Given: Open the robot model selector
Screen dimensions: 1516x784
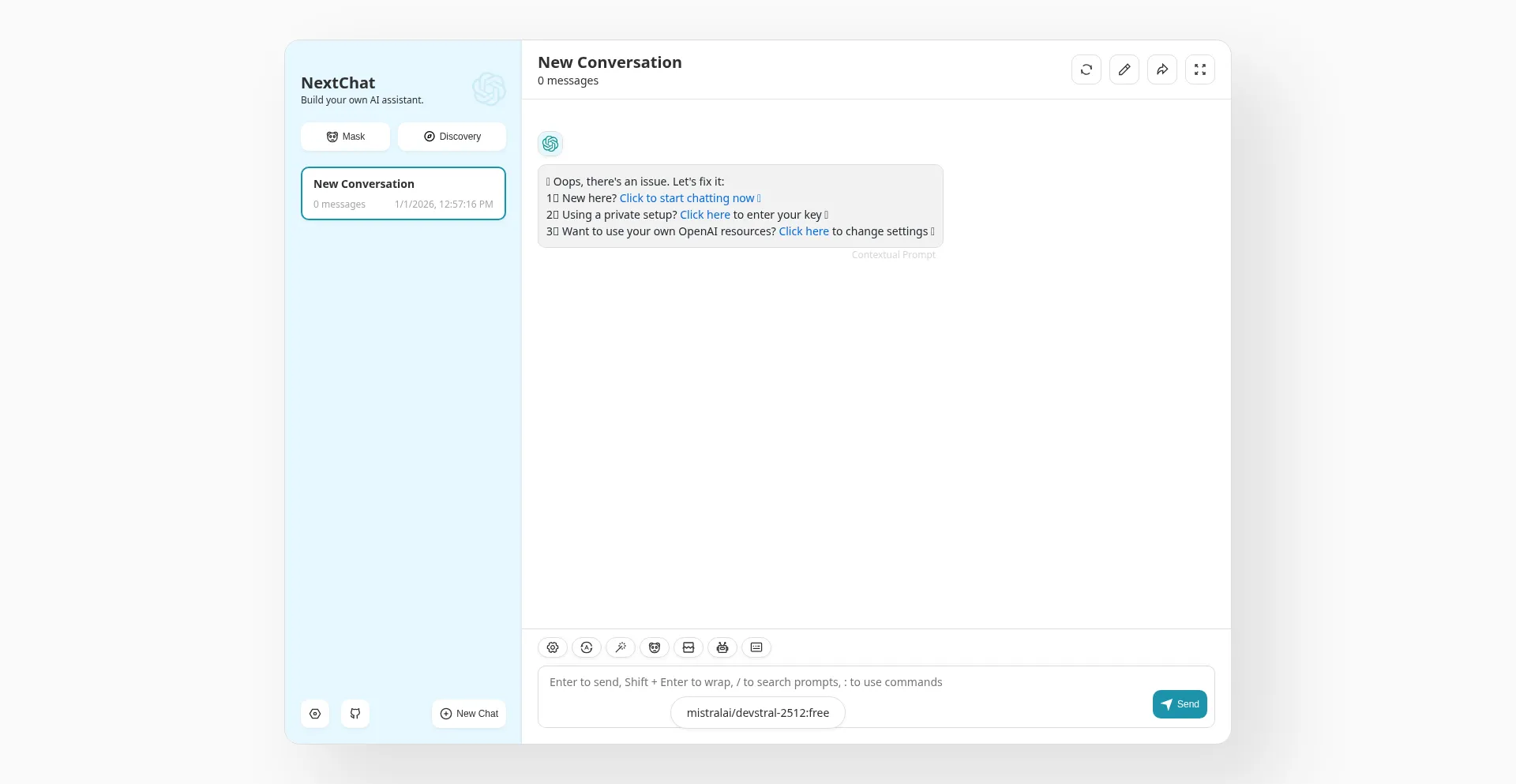Looking at the screenshot, I should [722, 647].
